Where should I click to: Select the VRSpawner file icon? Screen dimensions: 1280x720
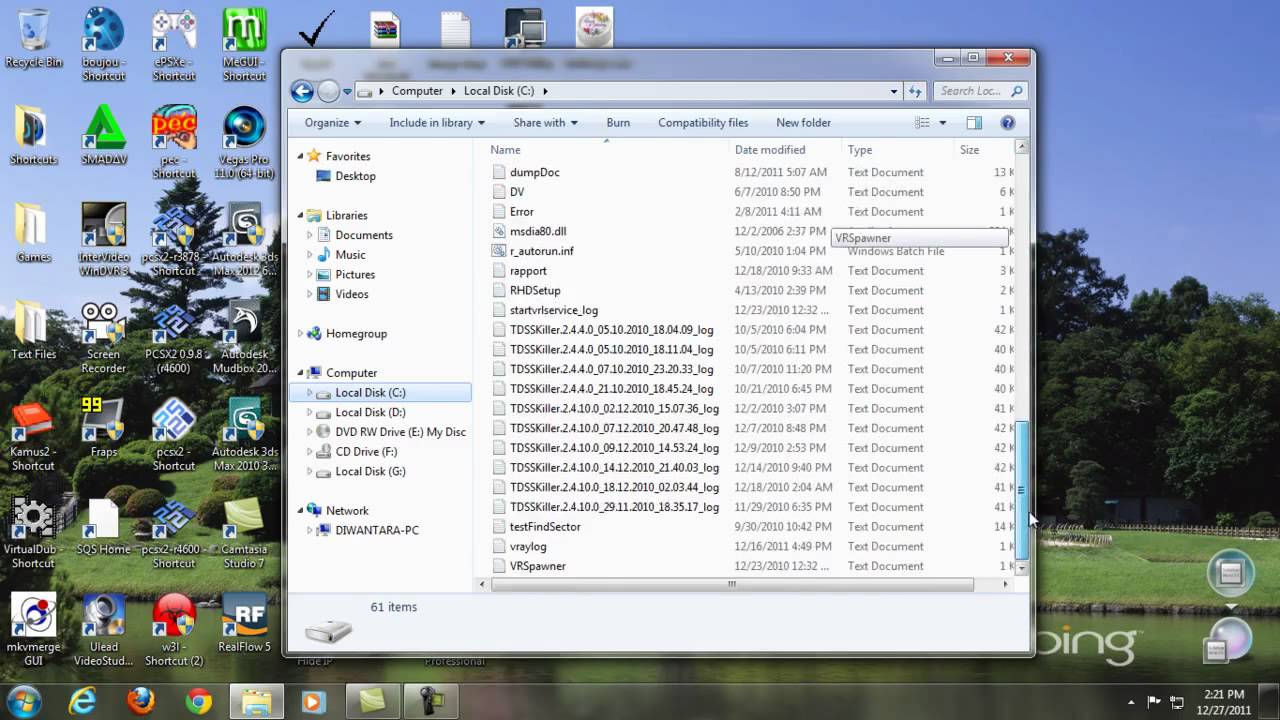[500, 566]
